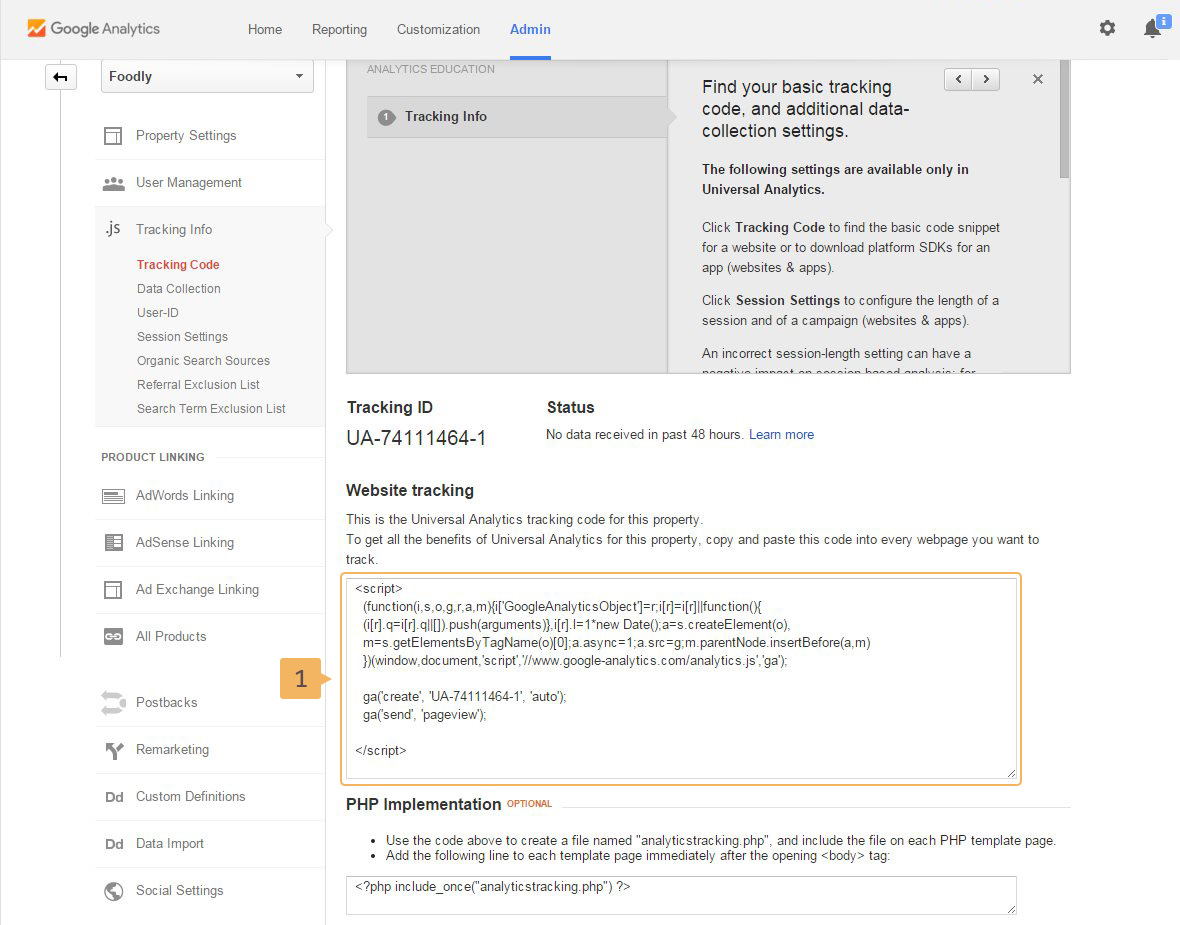The height and width of the screenshot is (925, 1180).
Task: Open the Foodly property dropdown
Action: (x=207, y=77)
